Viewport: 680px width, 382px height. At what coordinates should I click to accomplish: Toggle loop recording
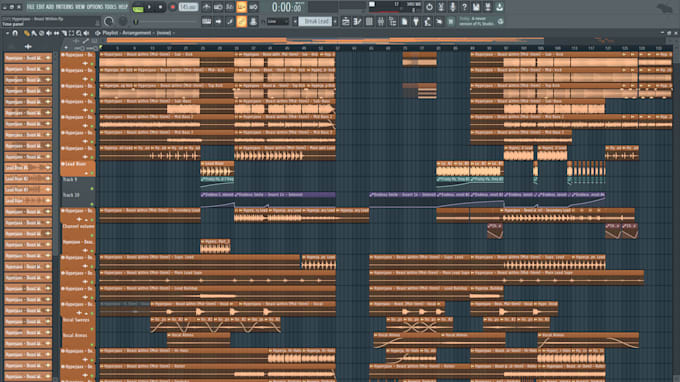click(253, 7)
